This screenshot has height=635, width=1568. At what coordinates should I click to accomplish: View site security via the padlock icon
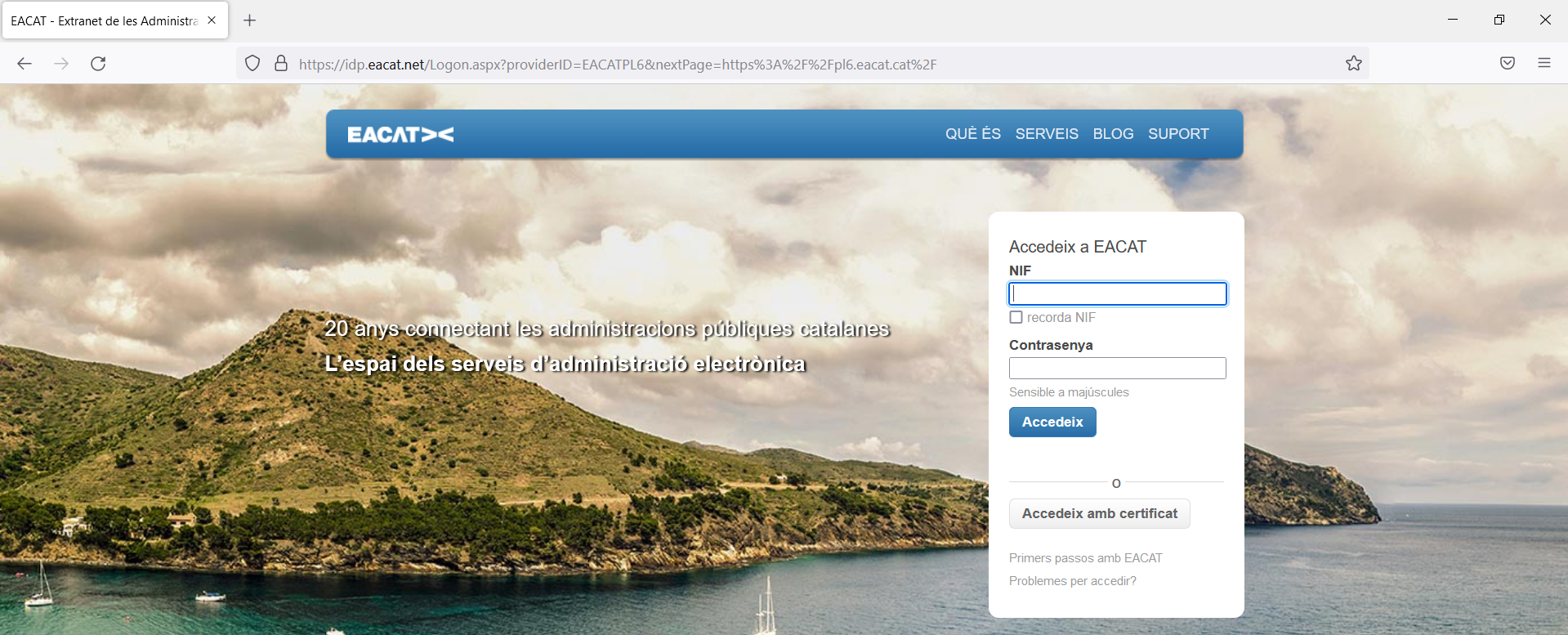(281, 64)
